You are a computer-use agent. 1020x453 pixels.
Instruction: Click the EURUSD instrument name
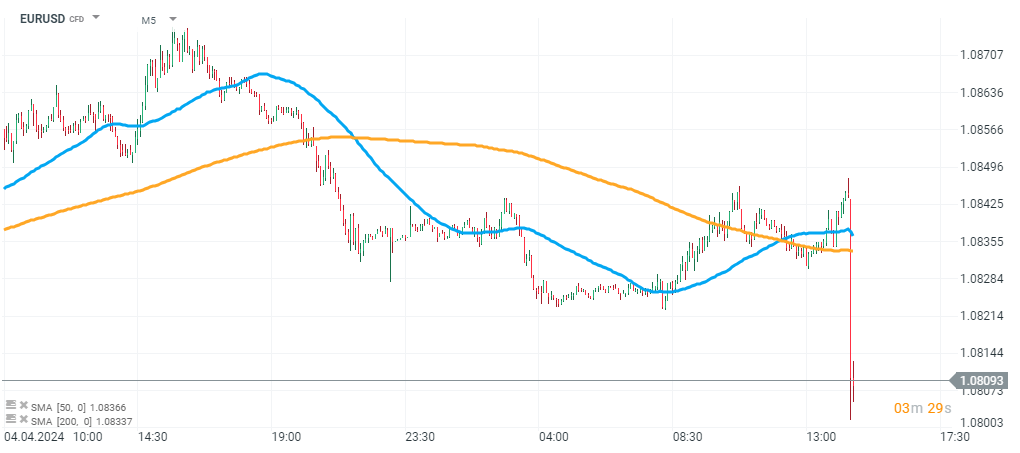[x=42, y=19]
